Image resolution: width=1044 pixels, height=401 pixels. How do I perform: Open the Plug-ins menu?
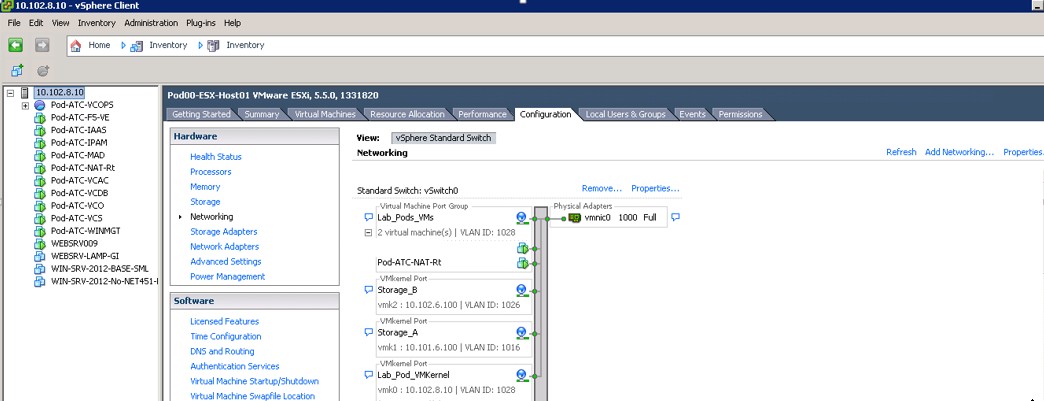(201, 22)
